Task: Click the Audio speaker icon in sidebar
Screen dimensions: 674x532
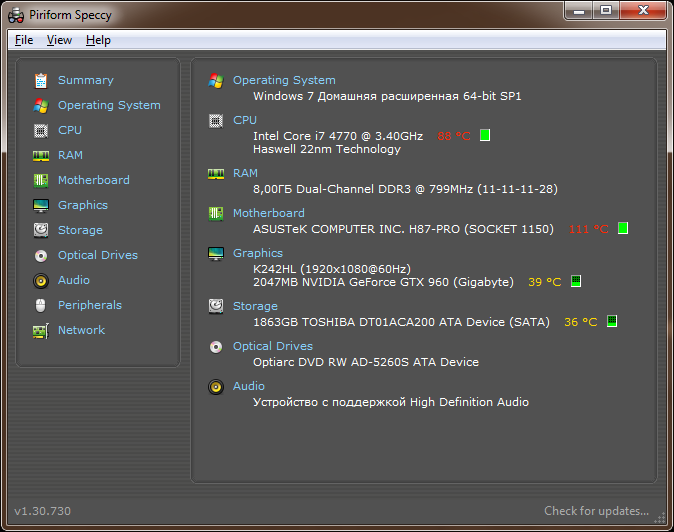Action: [41, 281]
